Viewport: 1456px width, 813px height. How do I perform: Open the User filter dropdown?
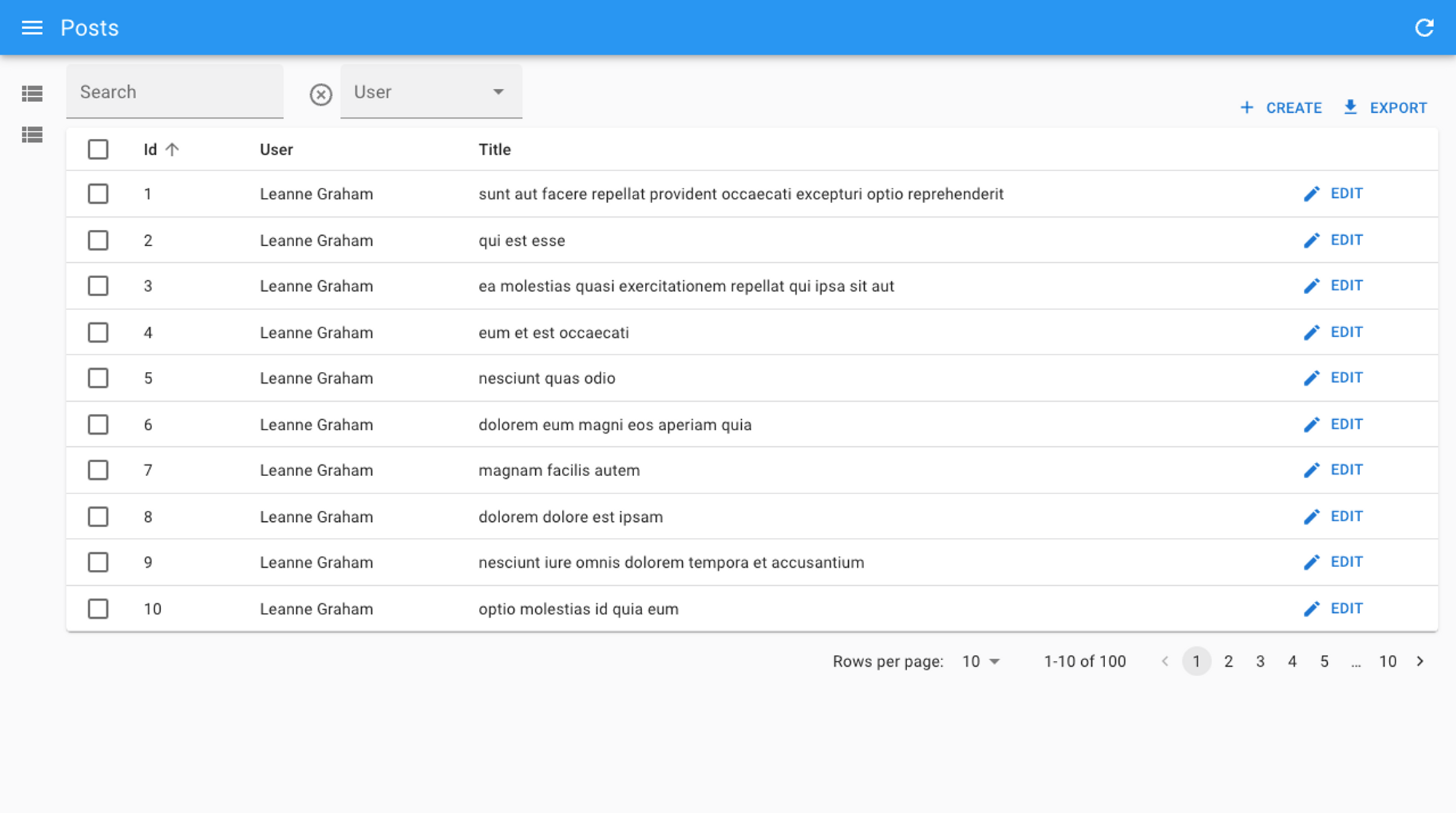pos(431,92)
